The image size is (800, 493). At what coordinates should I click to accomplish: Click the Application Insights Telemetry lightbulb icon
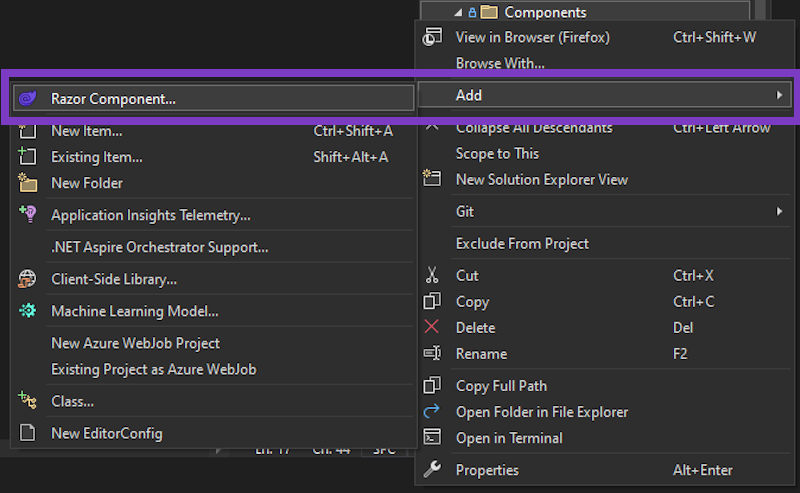click(29, 215)
